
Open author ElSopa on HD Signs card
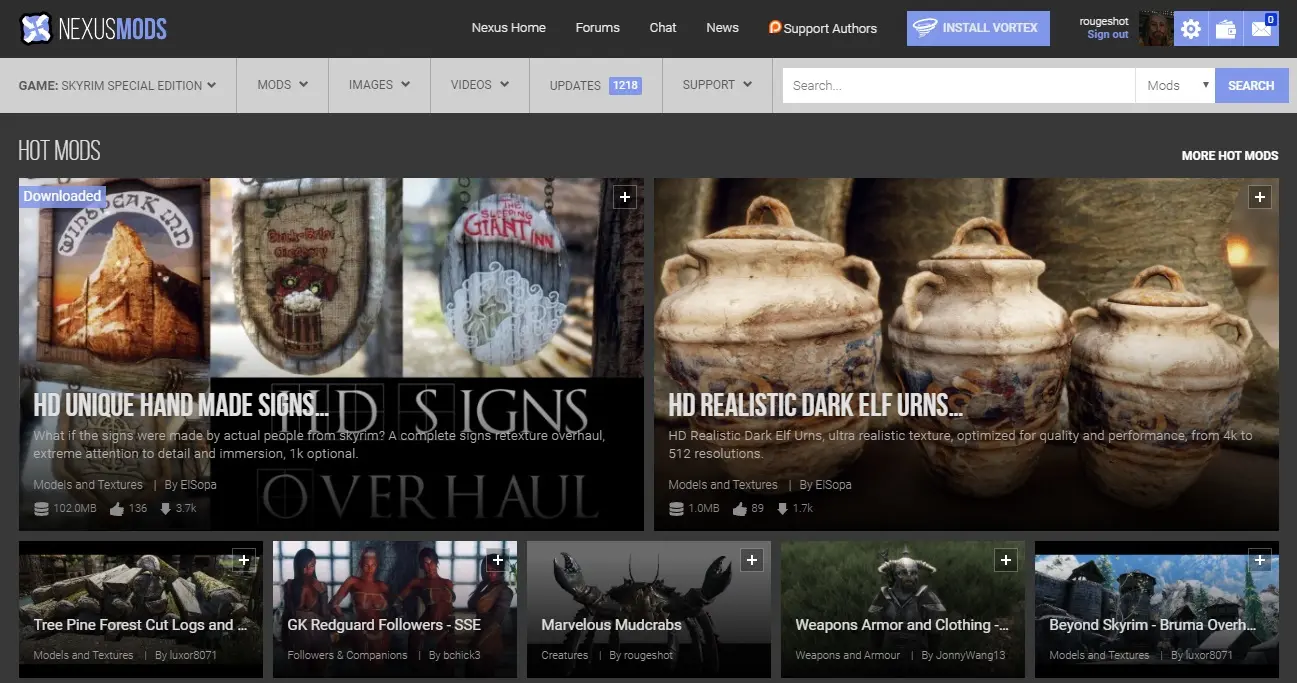pos(198,485)
